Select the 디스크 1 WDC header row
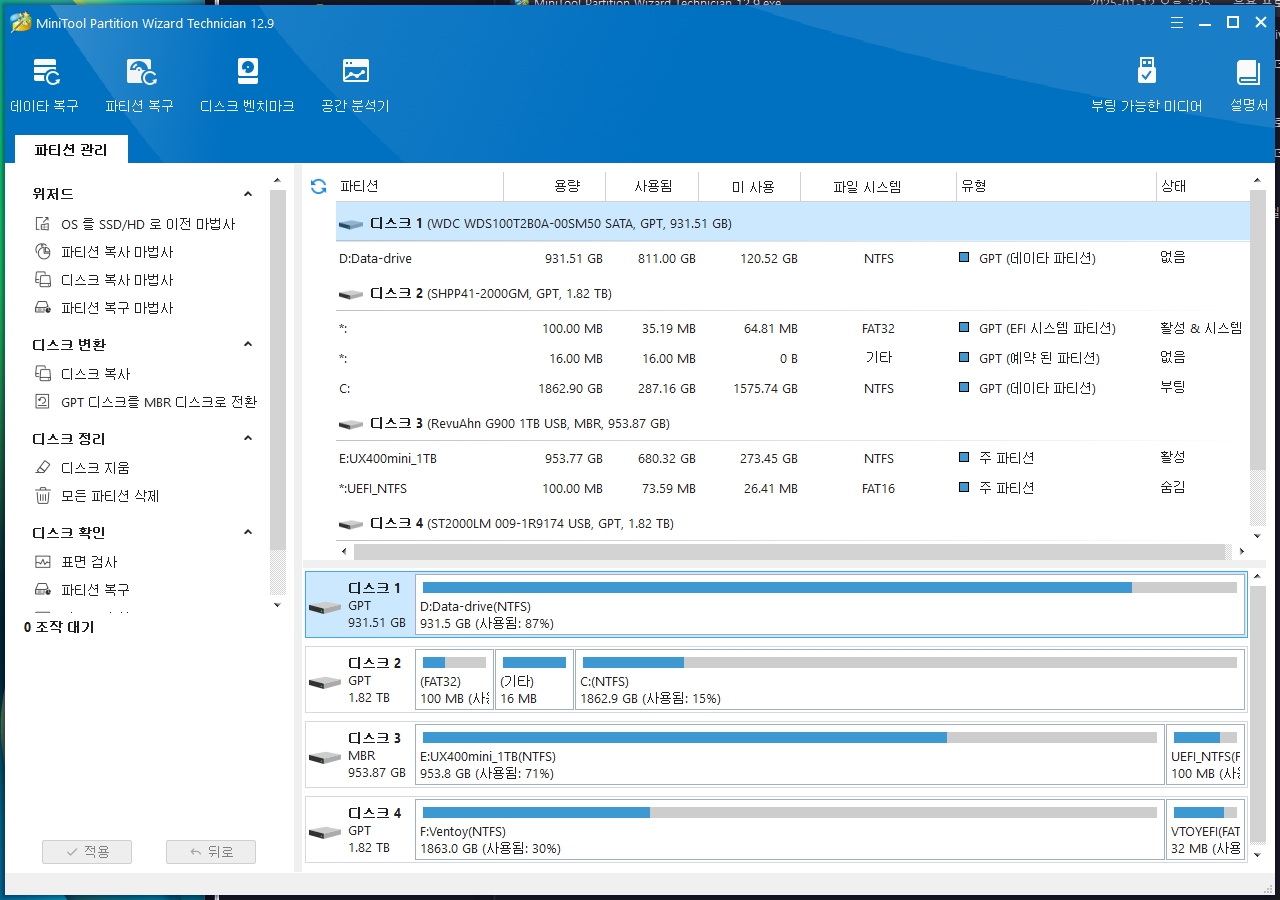This screenshot has height=900, width=1280. click(792, 223)
